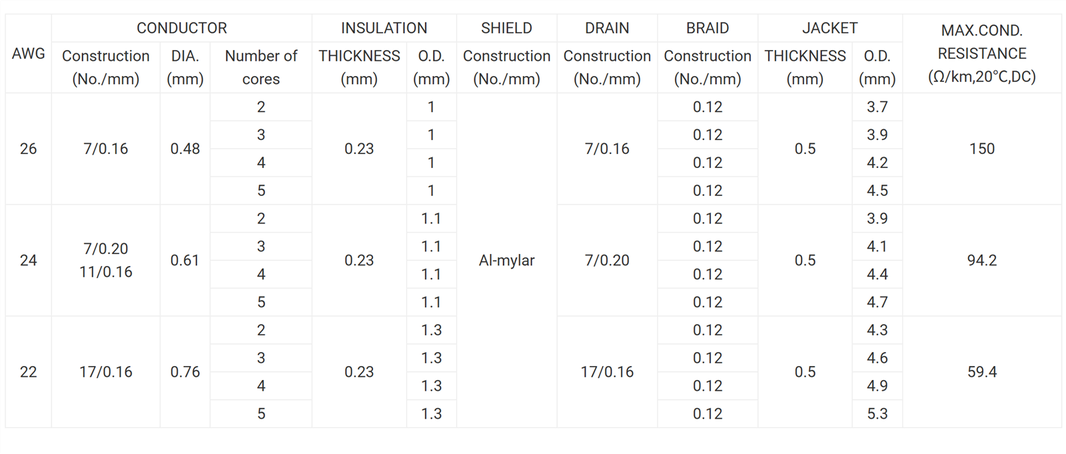Select the SHIELD header cell
Image resolution: width=1066 pixels, height=454 pixels.
pos(506,28)
